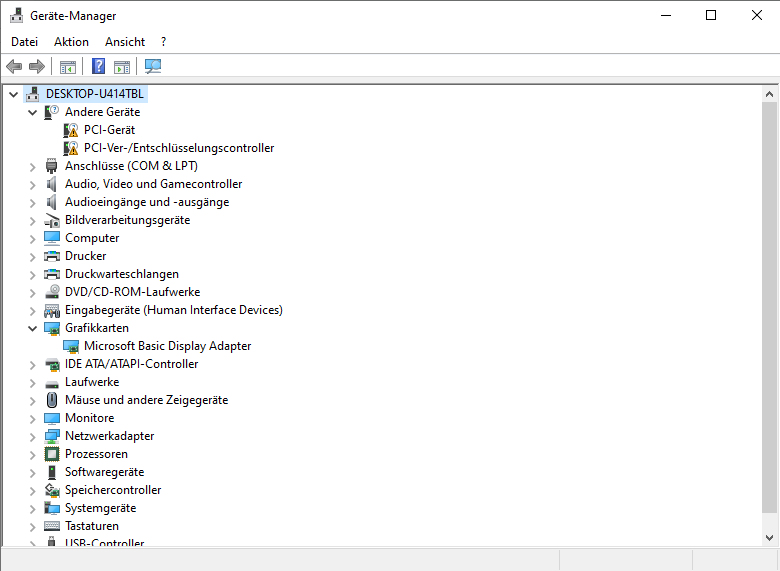Expand the Anschlüsse (COM & LPT) category
The width and height of the screenshot is (780, 571).
(32, 167)
